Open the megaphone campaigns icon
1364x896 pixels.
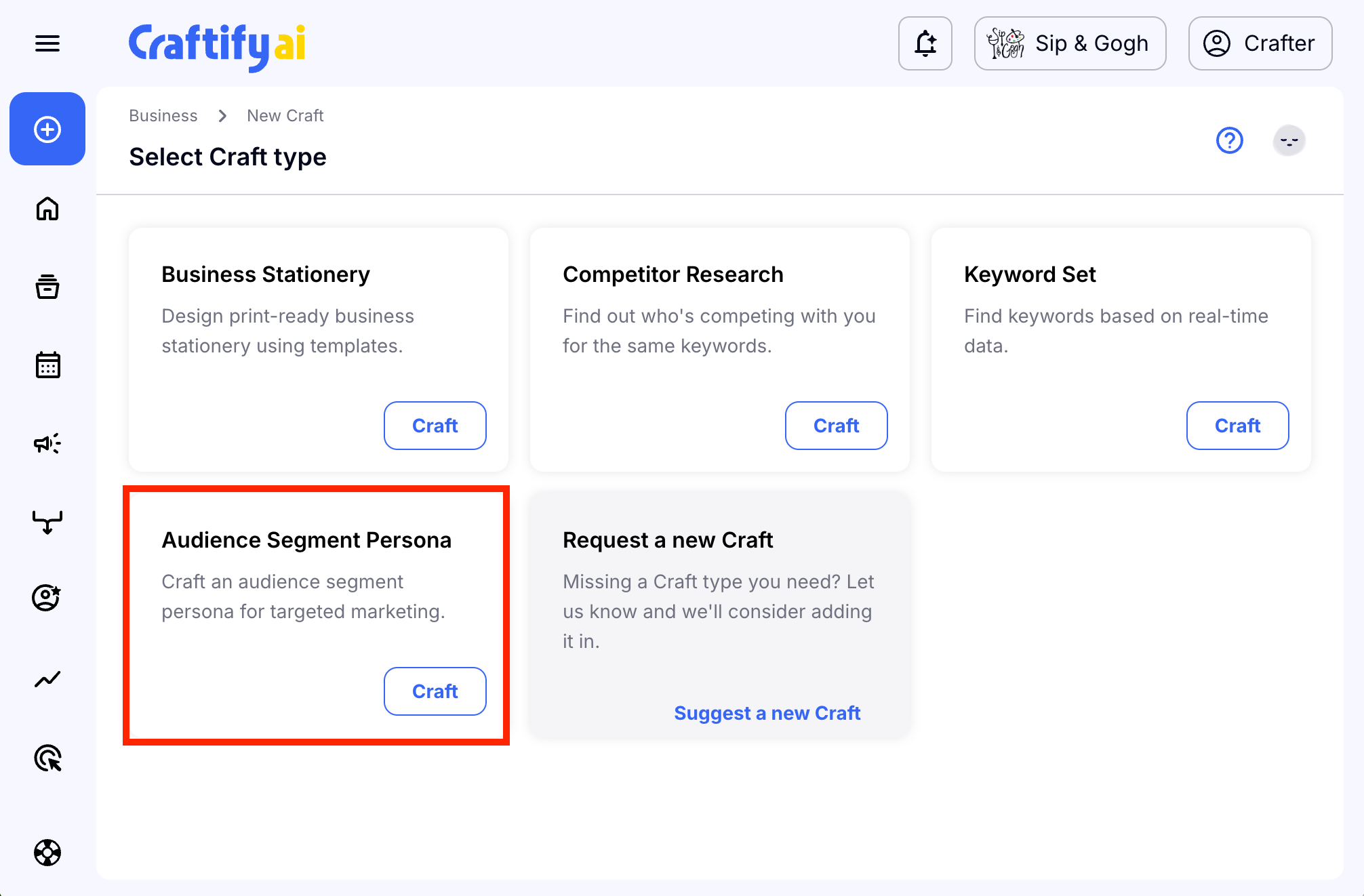(x=47, y=444)
